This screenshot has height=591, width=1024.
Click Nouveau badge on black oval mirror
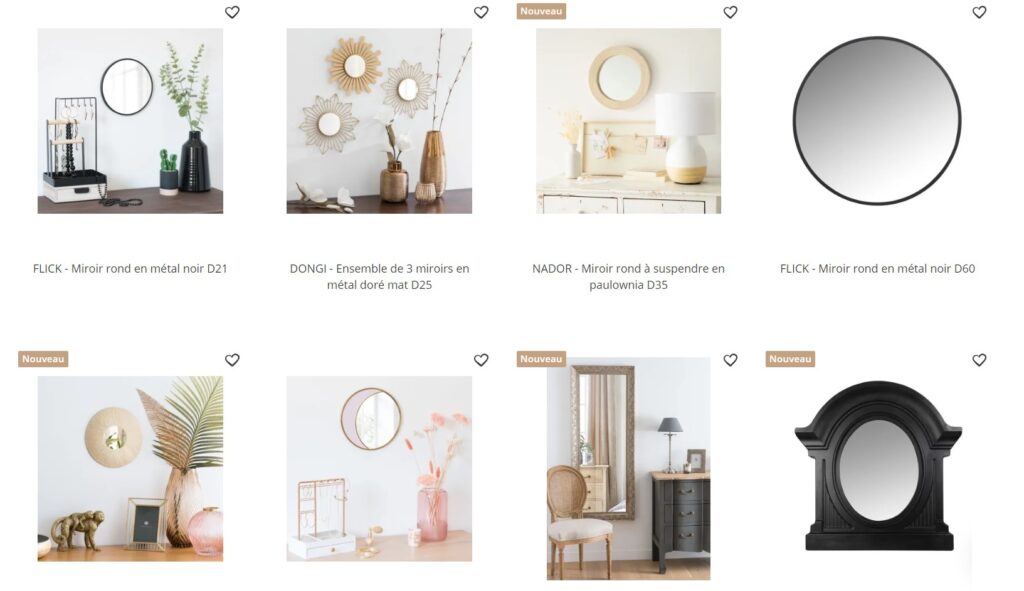(x=790, y=359)
